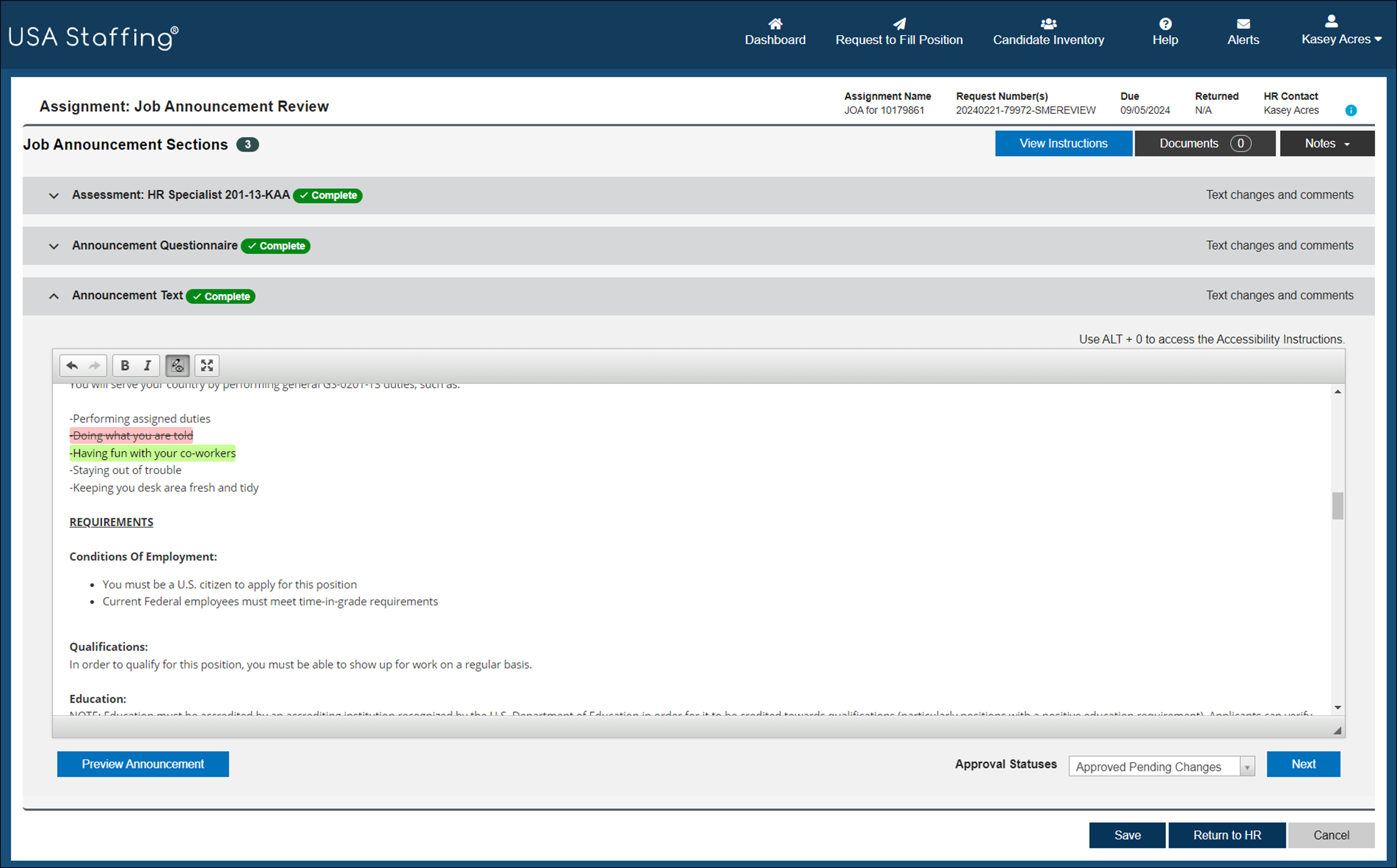The width and height of the screenshot is (1397, 868).
Task: Toggle the track changes pencil-and-eye view
Action: tap(177, 365)
